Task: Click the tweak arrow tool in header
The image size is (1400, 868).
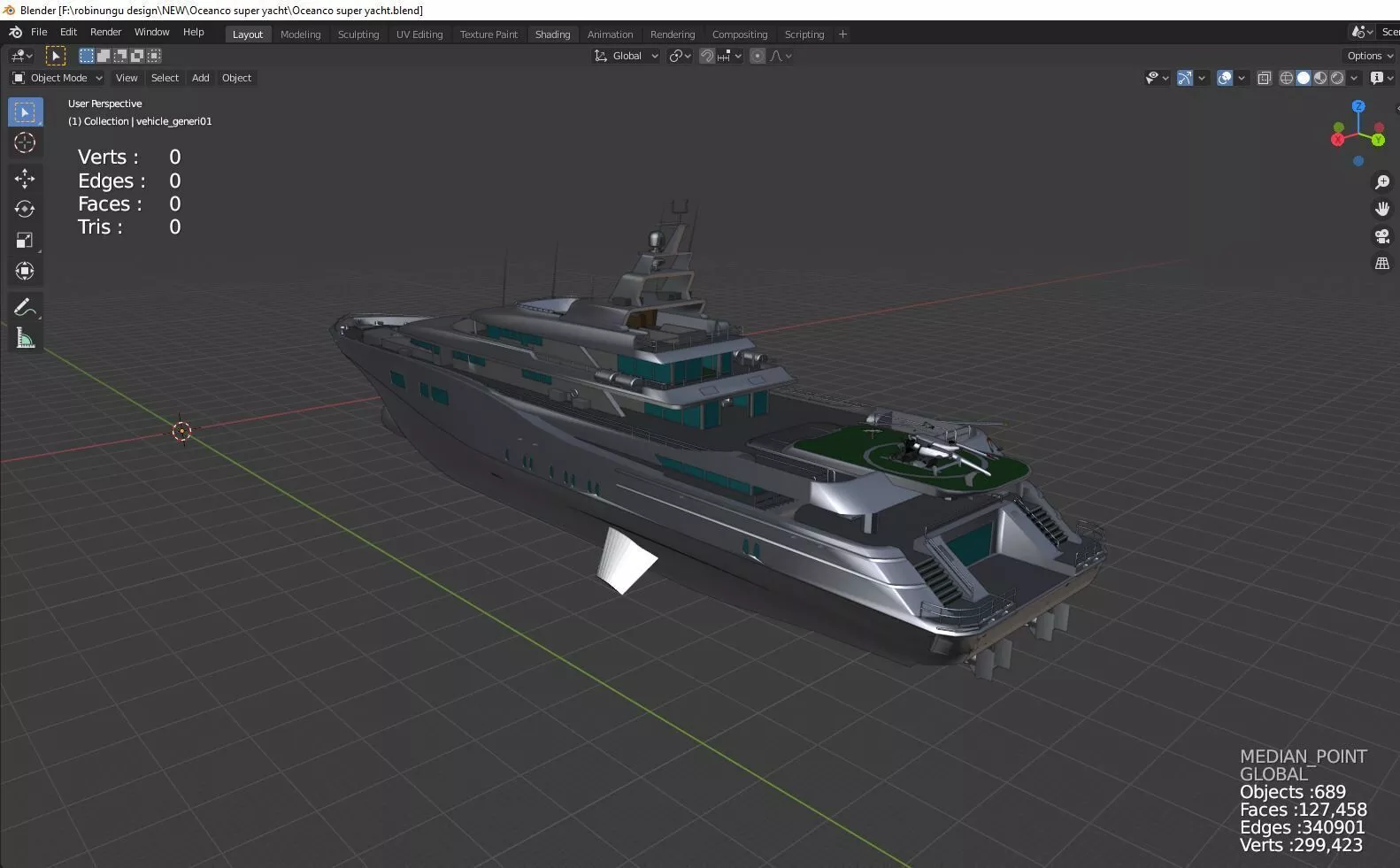Action: tap(55, 56)
